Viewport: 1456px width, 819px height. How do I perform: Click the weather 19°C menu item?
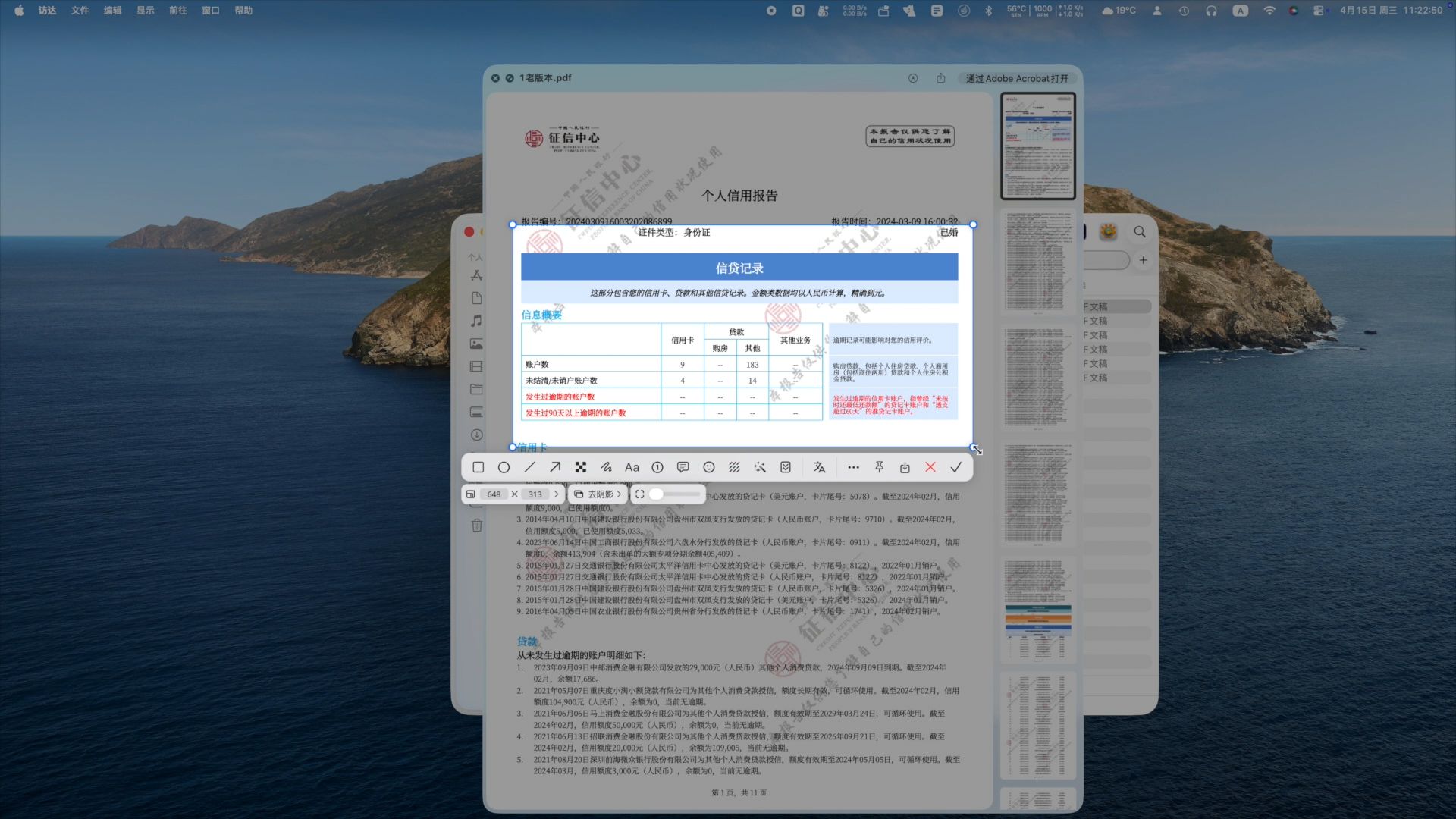point(1119,11)
